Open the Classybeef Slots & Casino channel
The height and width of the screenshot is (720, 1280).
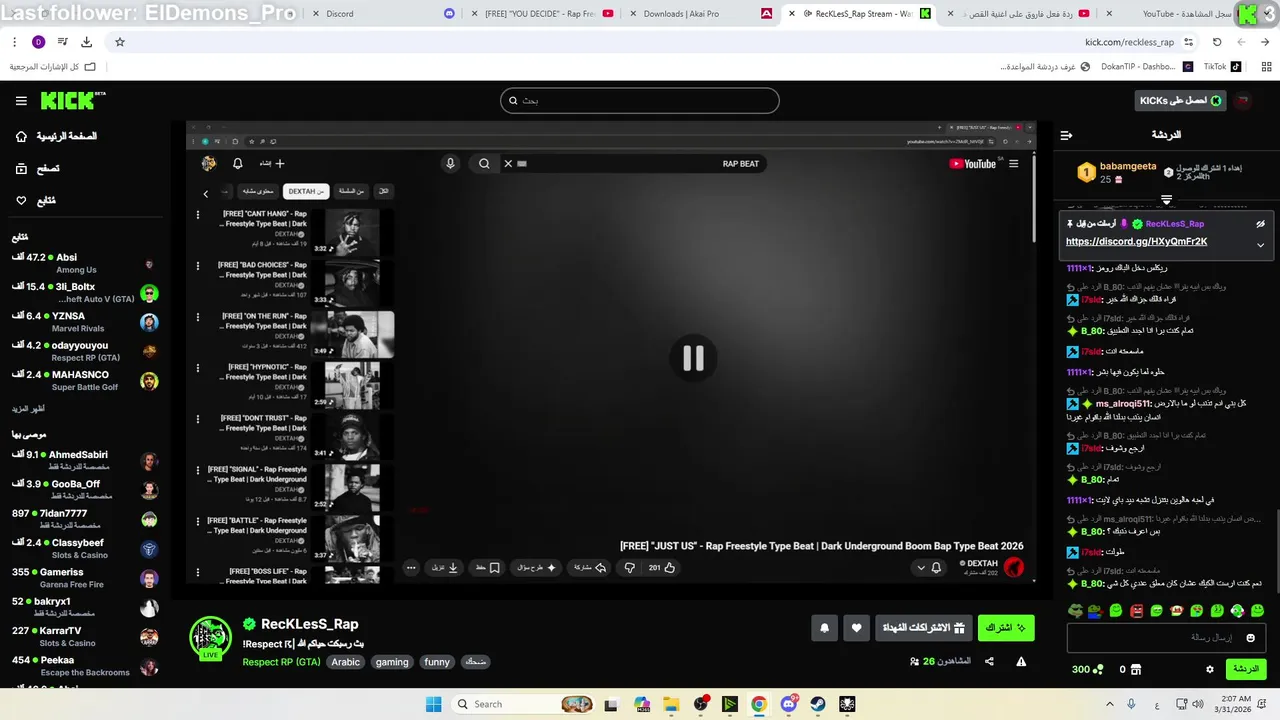(85, 548)
